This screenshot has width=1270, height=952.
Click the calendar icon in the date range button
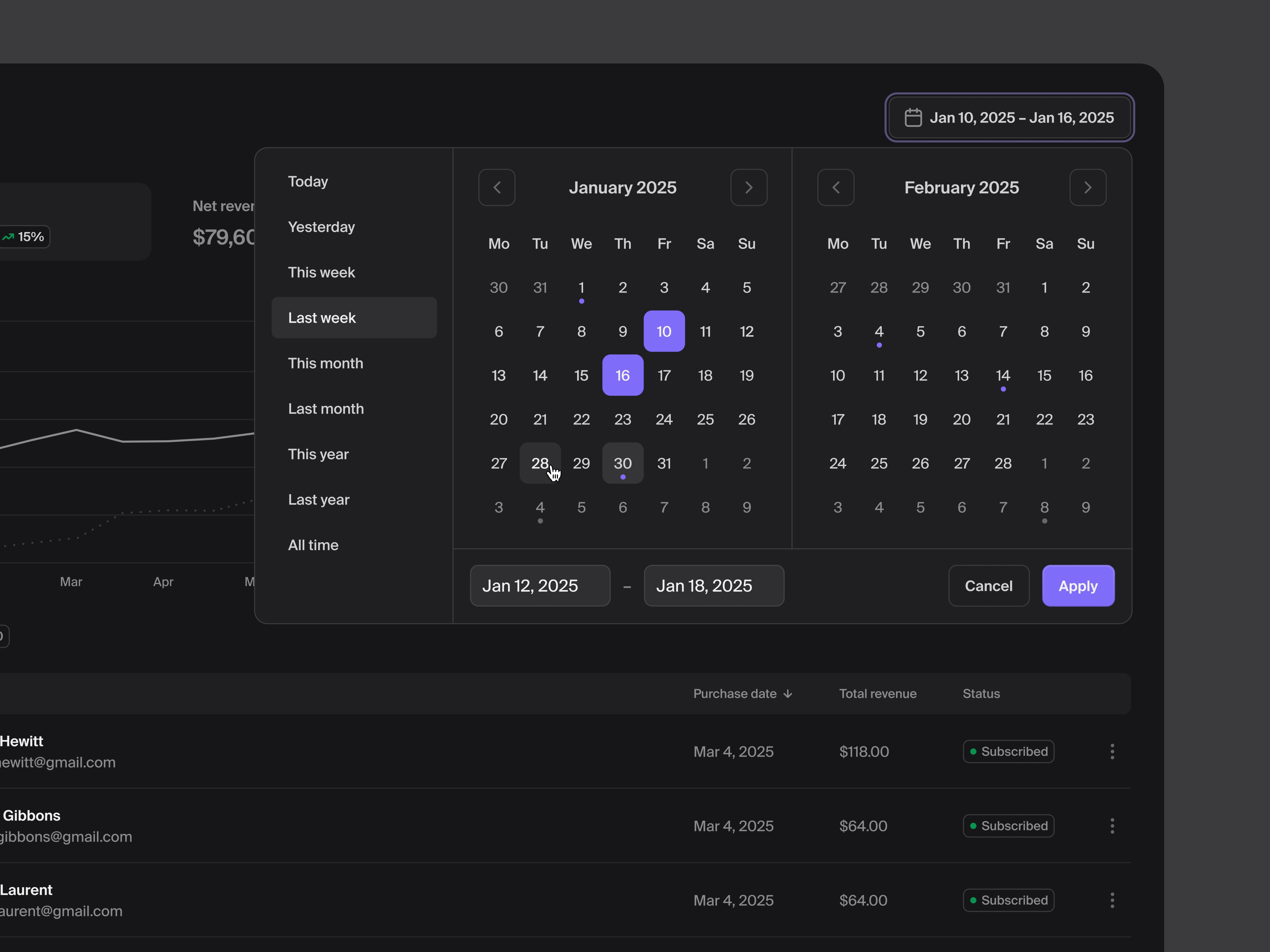point(913,117)
